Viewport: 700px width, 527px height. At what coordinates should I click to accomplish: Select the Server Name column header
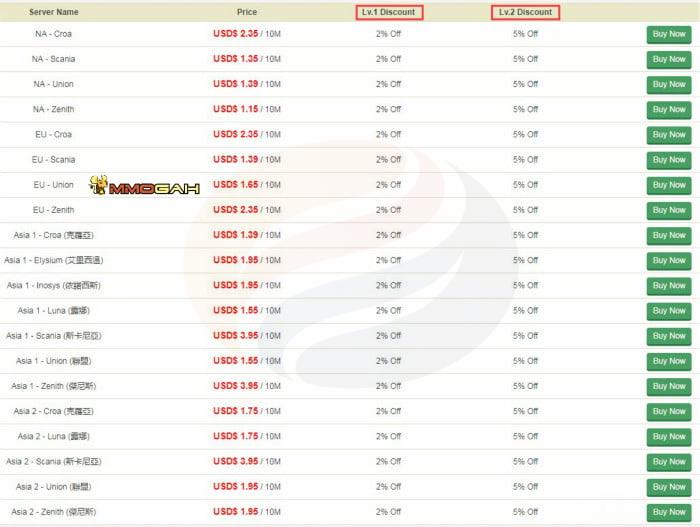(54, 12)
